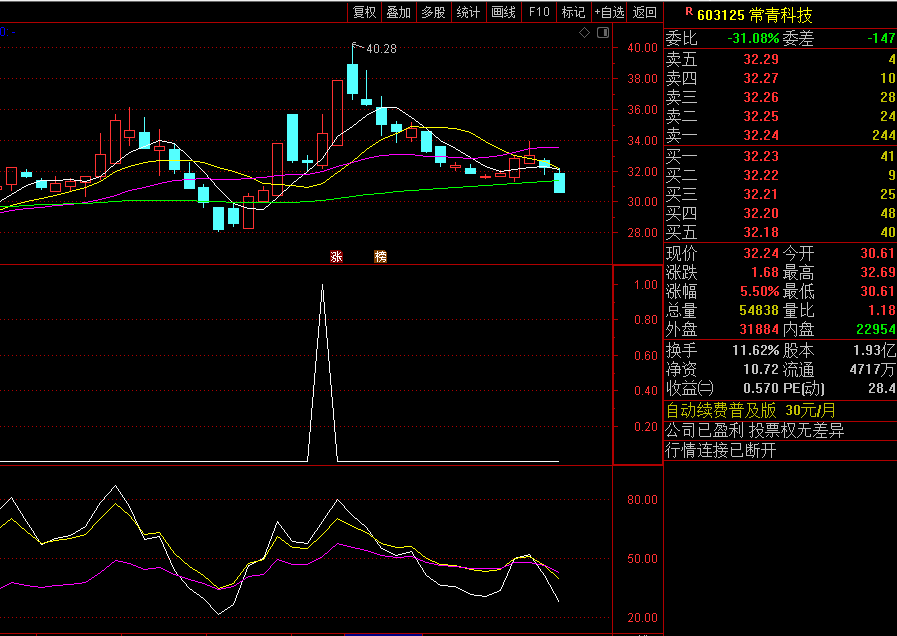Click PE(动) value 28.4
This screenshot has height=636, width=897.
[x=882, y=388]
